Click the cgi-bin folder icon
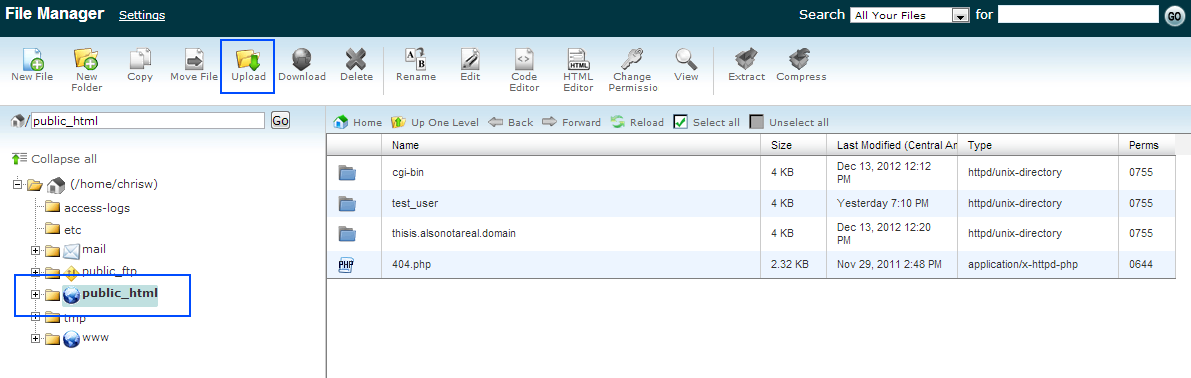Viewport: 1191px width, 378px height. click(x=347, y=172)
